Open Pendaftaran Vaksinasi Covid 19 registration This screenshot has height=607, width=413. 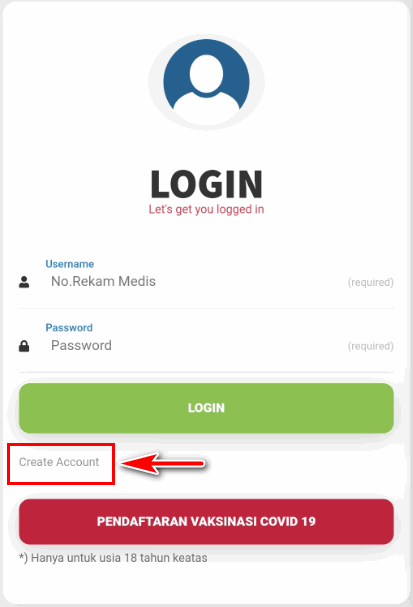pyautogui.click(x=206, y=521)
